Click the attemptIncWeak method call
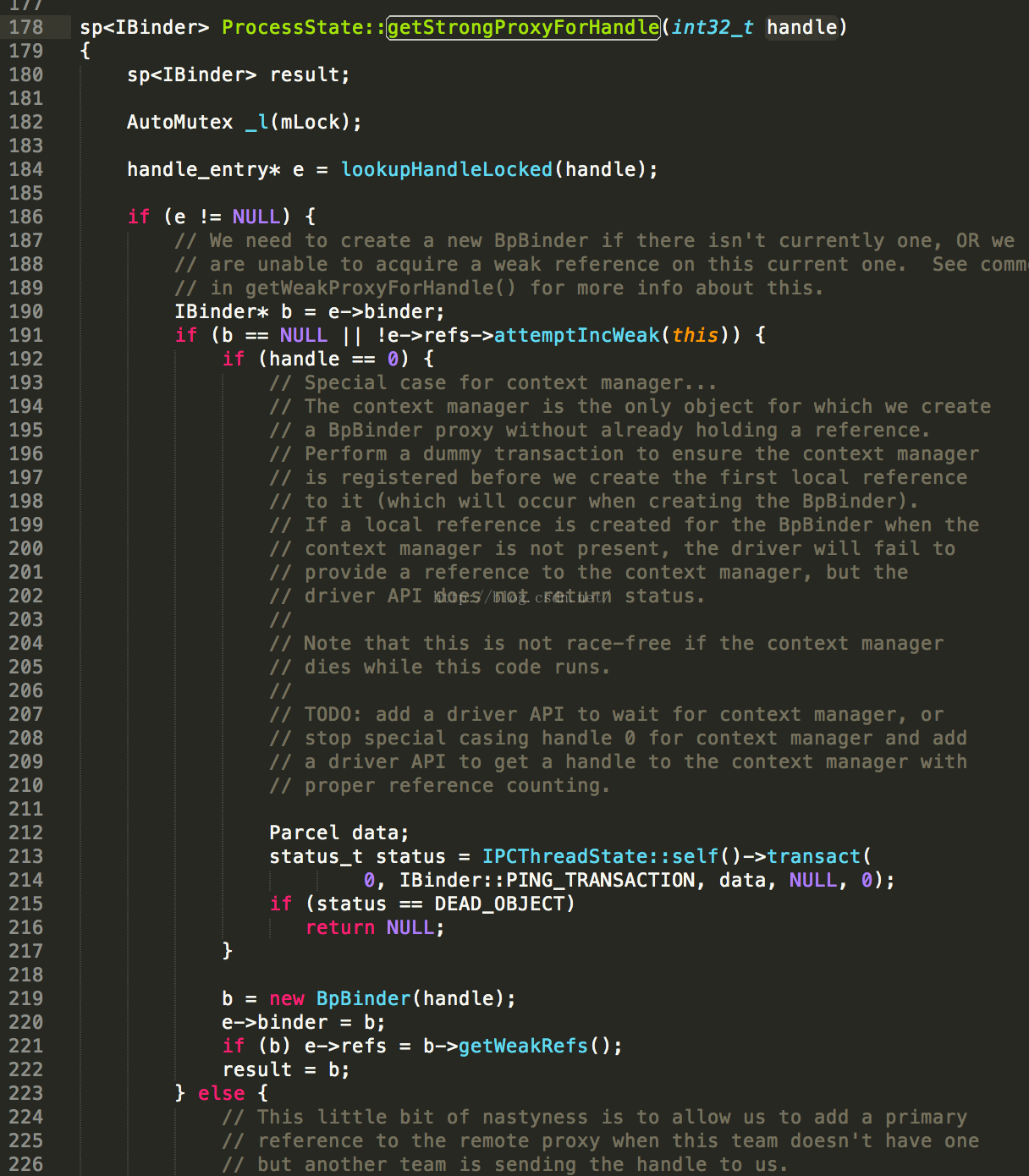1029x1176 pixels. tap(576, 335)
